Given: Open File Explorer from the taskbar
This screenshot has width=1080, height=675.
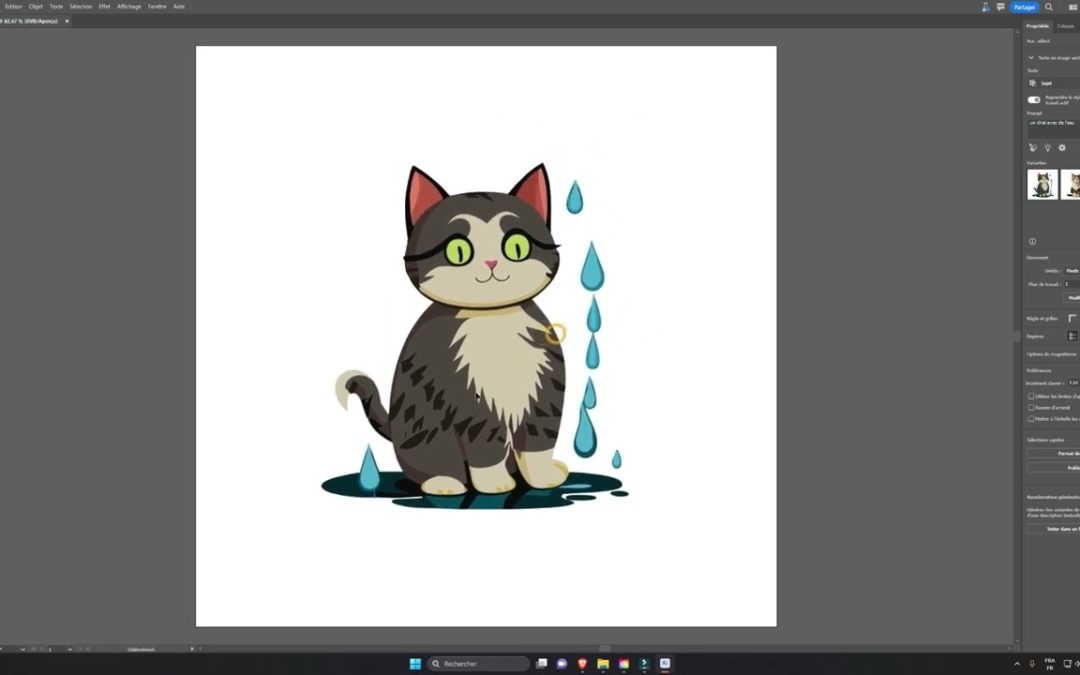Looking at the screenshot, I should pyautogui.click(x=603, y=664).
